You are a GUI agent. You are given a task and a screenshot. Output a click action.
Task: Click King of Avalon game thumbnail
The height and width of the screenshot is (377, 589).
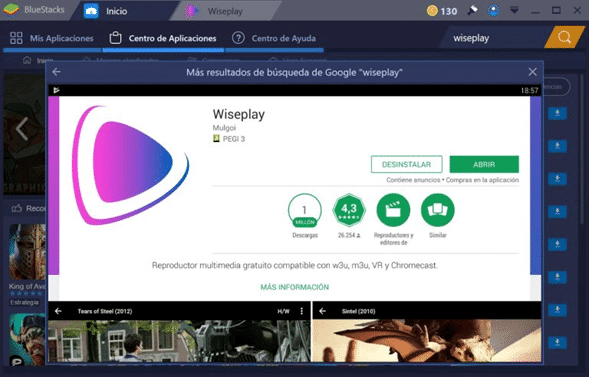[x=27, y=252]
